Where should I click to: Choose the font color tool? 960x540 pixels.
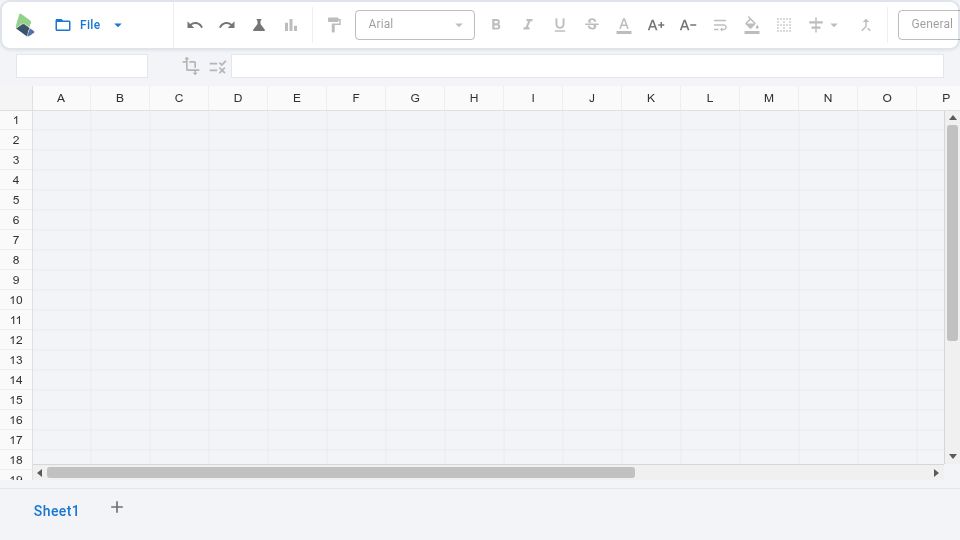pos(624,25)
